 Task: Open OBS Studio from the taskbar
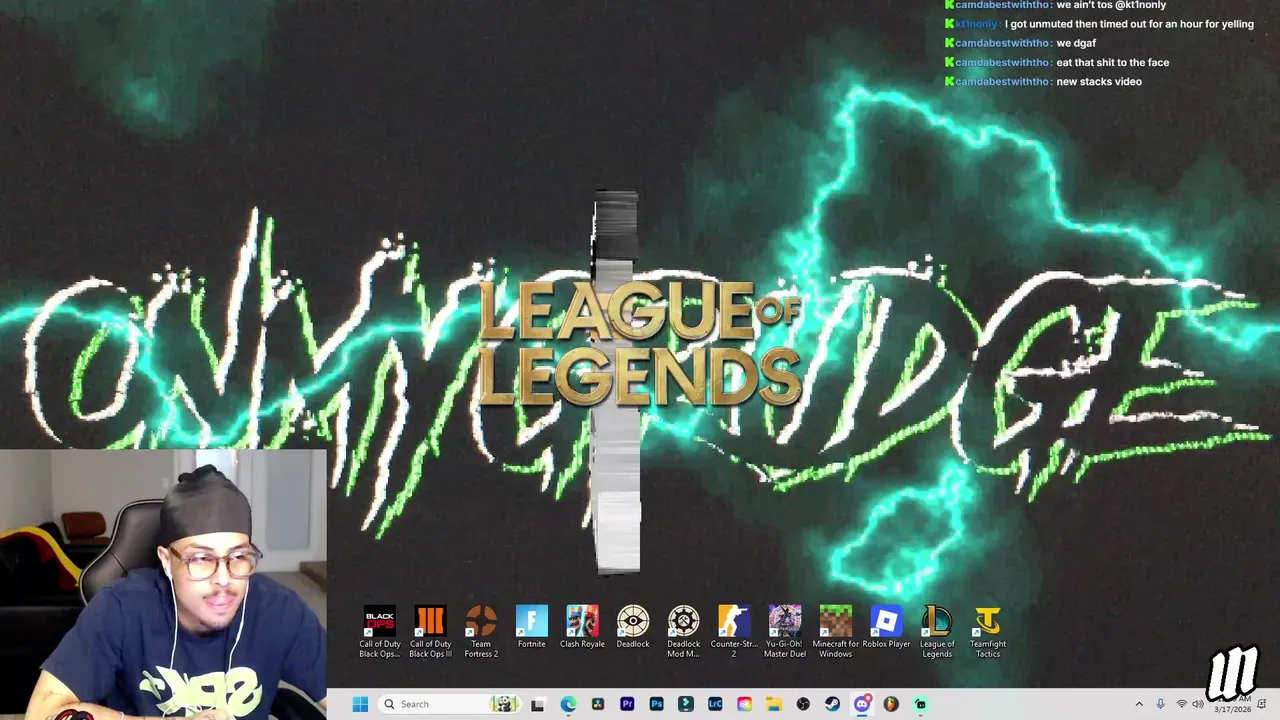803,704
